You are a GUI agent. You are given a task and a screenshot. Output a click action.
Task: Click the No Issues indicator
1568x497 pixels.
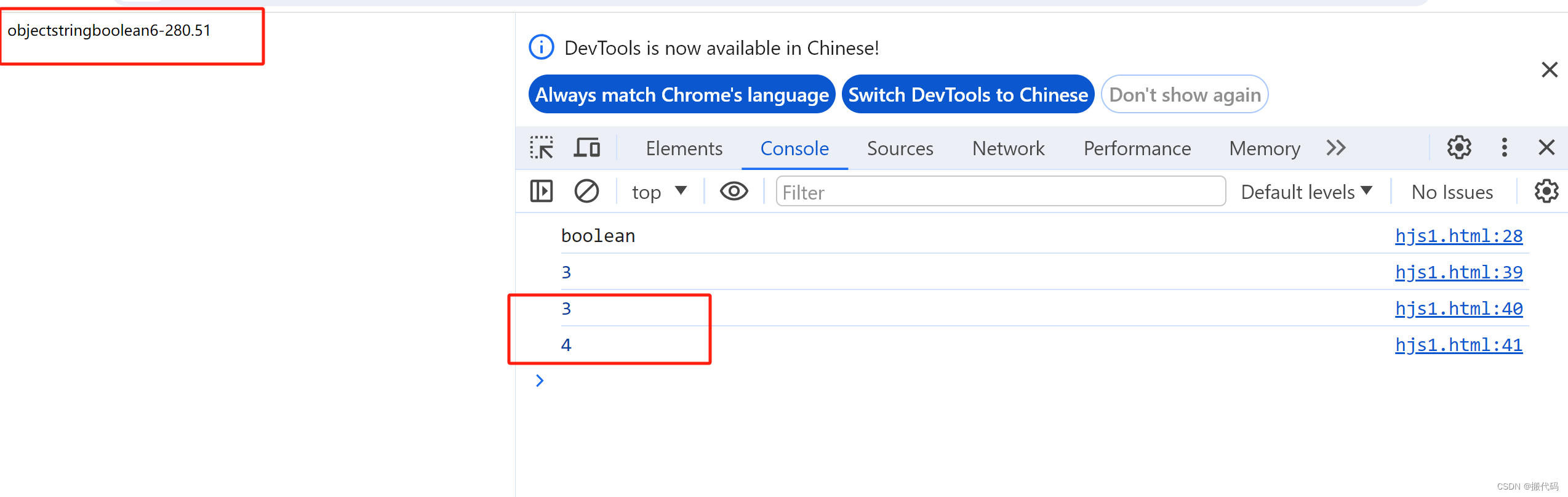coord(1452,192)
